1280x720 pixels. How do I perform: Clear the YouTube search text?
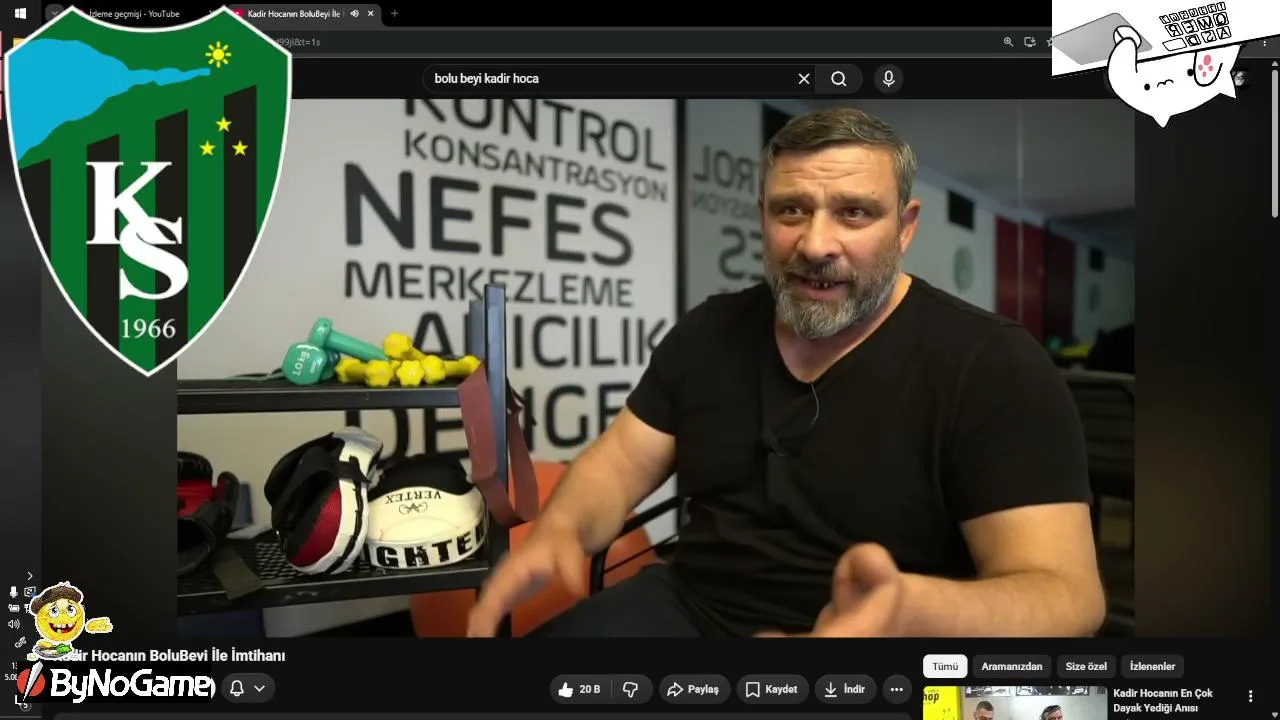803,79
